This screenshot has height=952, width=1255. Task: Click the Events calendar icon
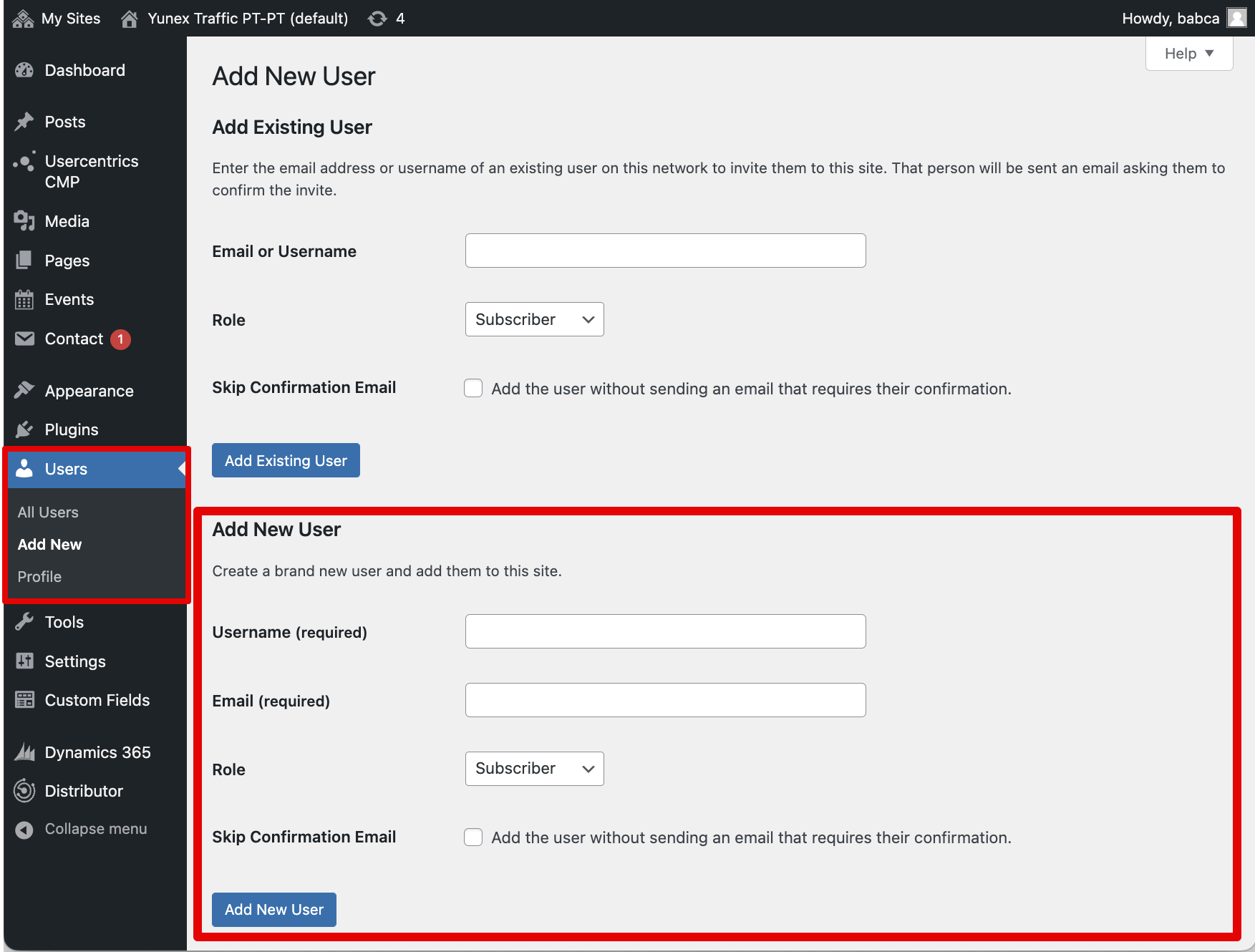[x=24, y=299]
